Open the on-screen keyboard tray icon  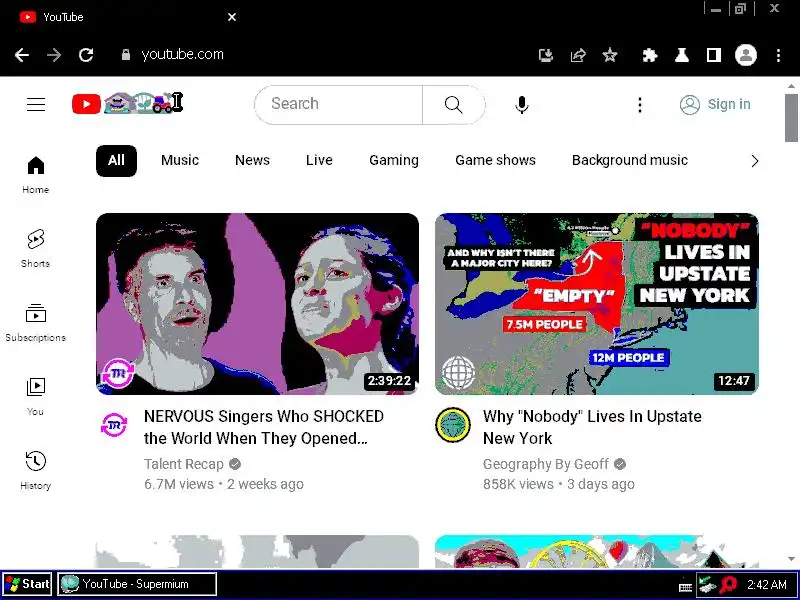pyautogui.click(x=685, y=587)
